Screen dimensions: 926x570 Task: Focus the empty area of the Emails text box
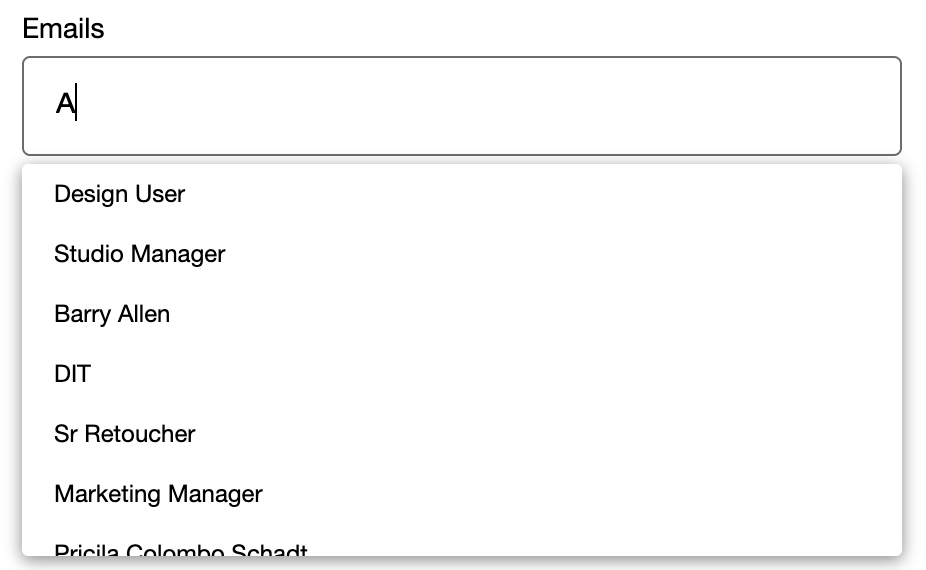(x=490, y=106)
